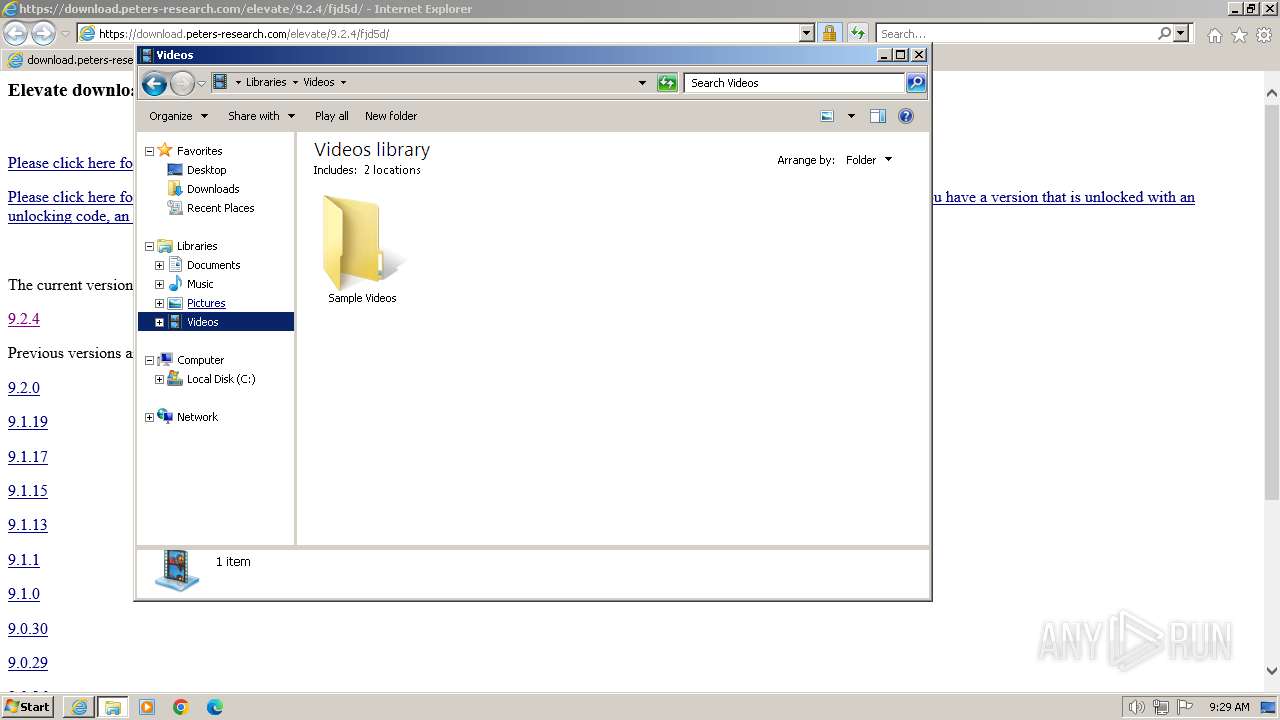The width and height of the screenshot is (1280, 720).
Task: Click IE refresh button
Action: [x=858, y=33]
